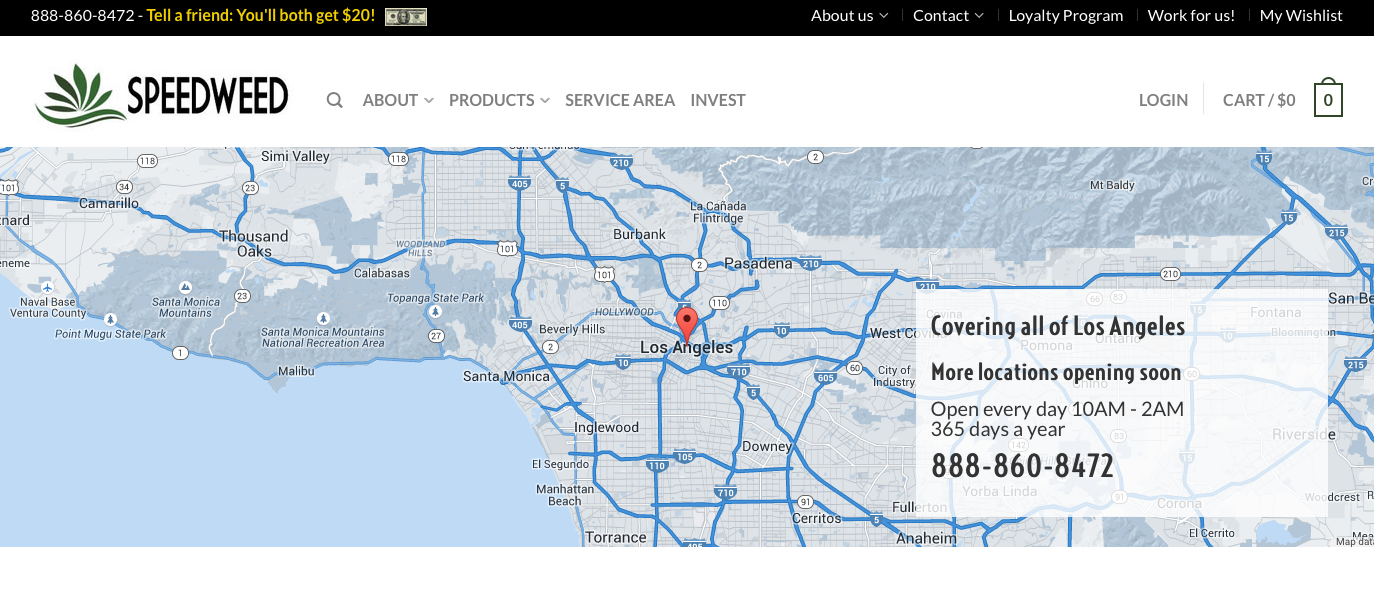1374x597 pixels.
Task: Click Downey label on map
Action: point(767,447)
